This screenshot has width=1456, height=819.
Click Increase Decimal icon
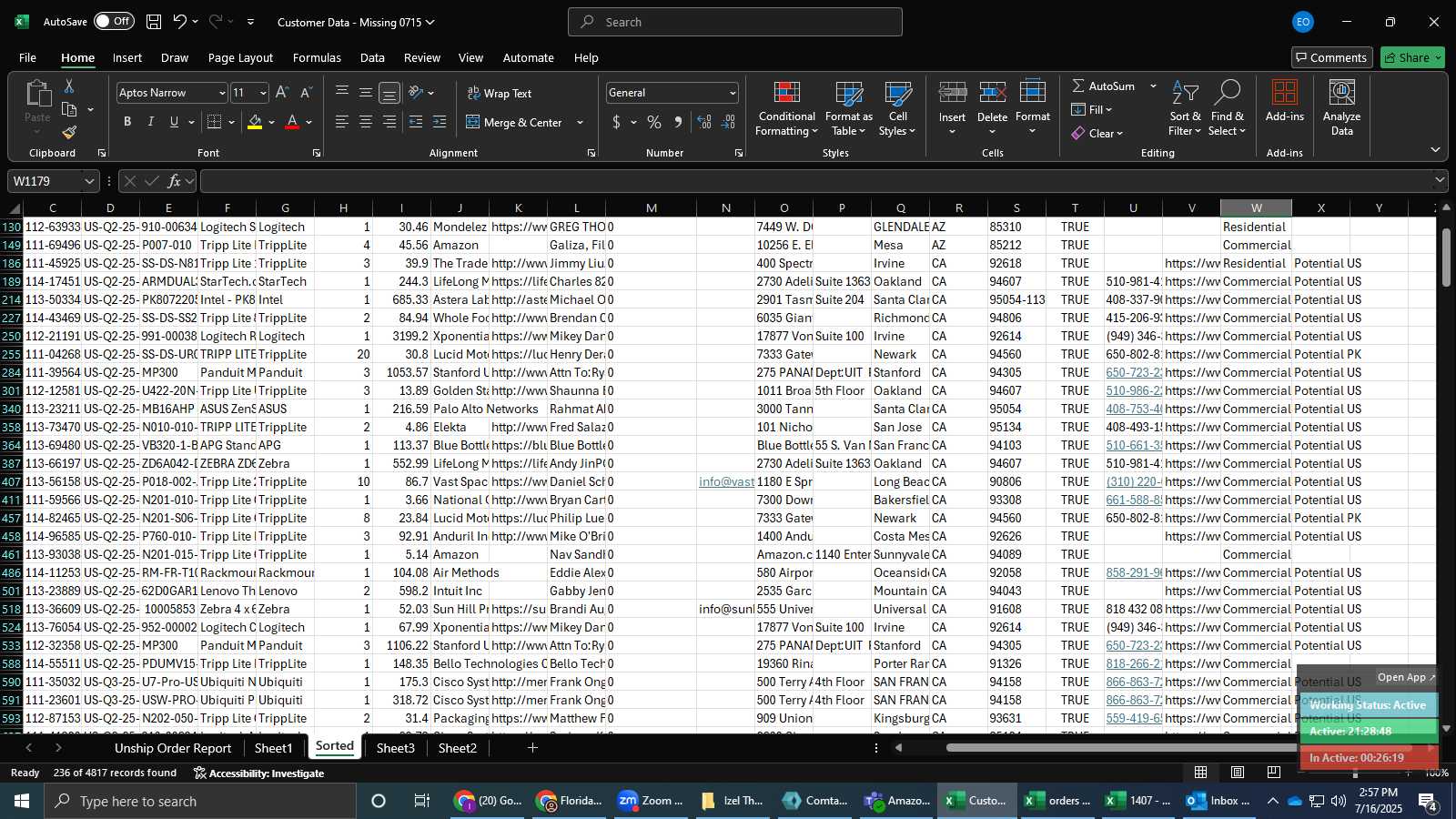(703, 122)
